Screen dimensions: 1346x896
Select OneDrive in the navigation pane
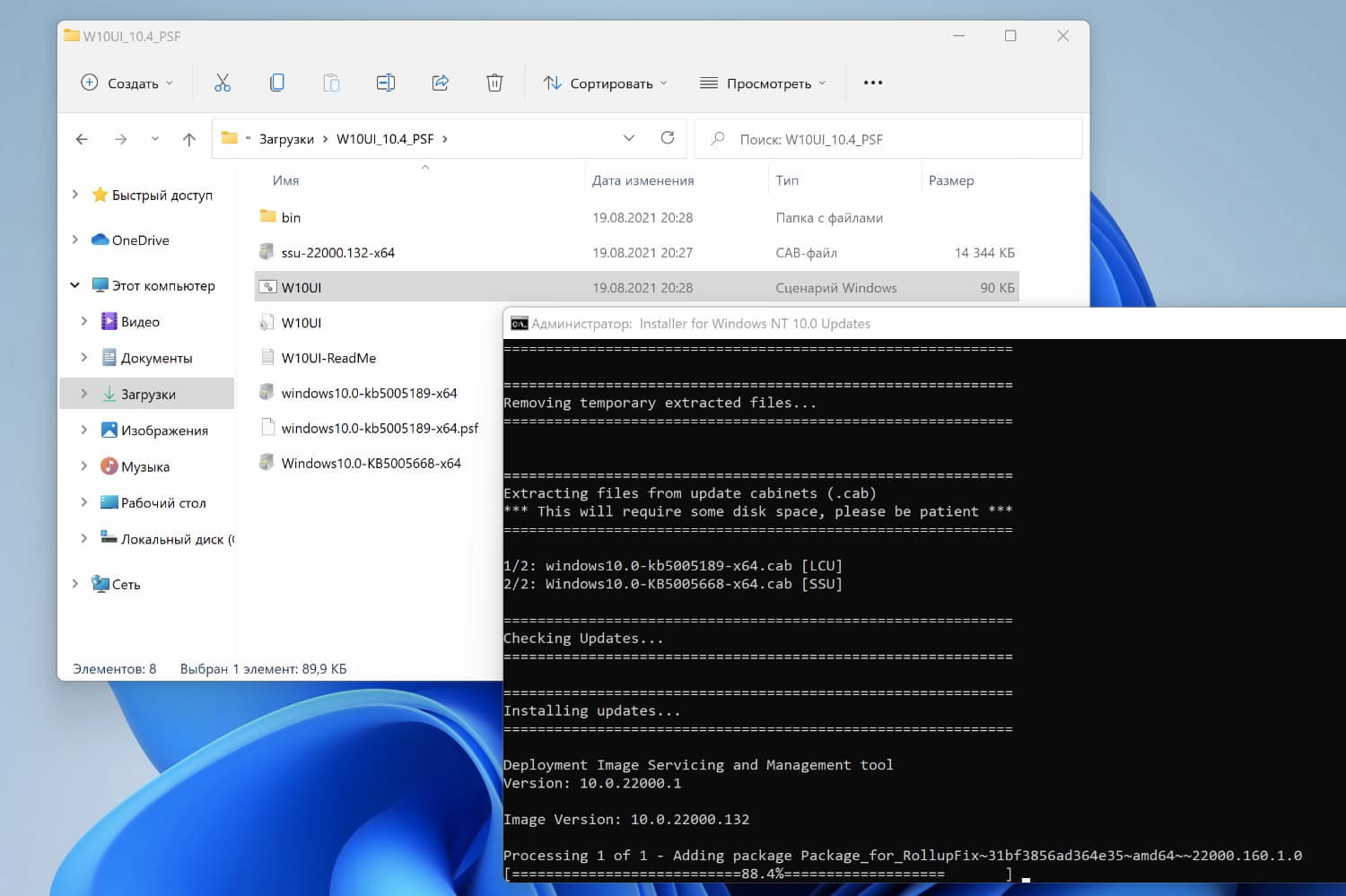(140, 240)
